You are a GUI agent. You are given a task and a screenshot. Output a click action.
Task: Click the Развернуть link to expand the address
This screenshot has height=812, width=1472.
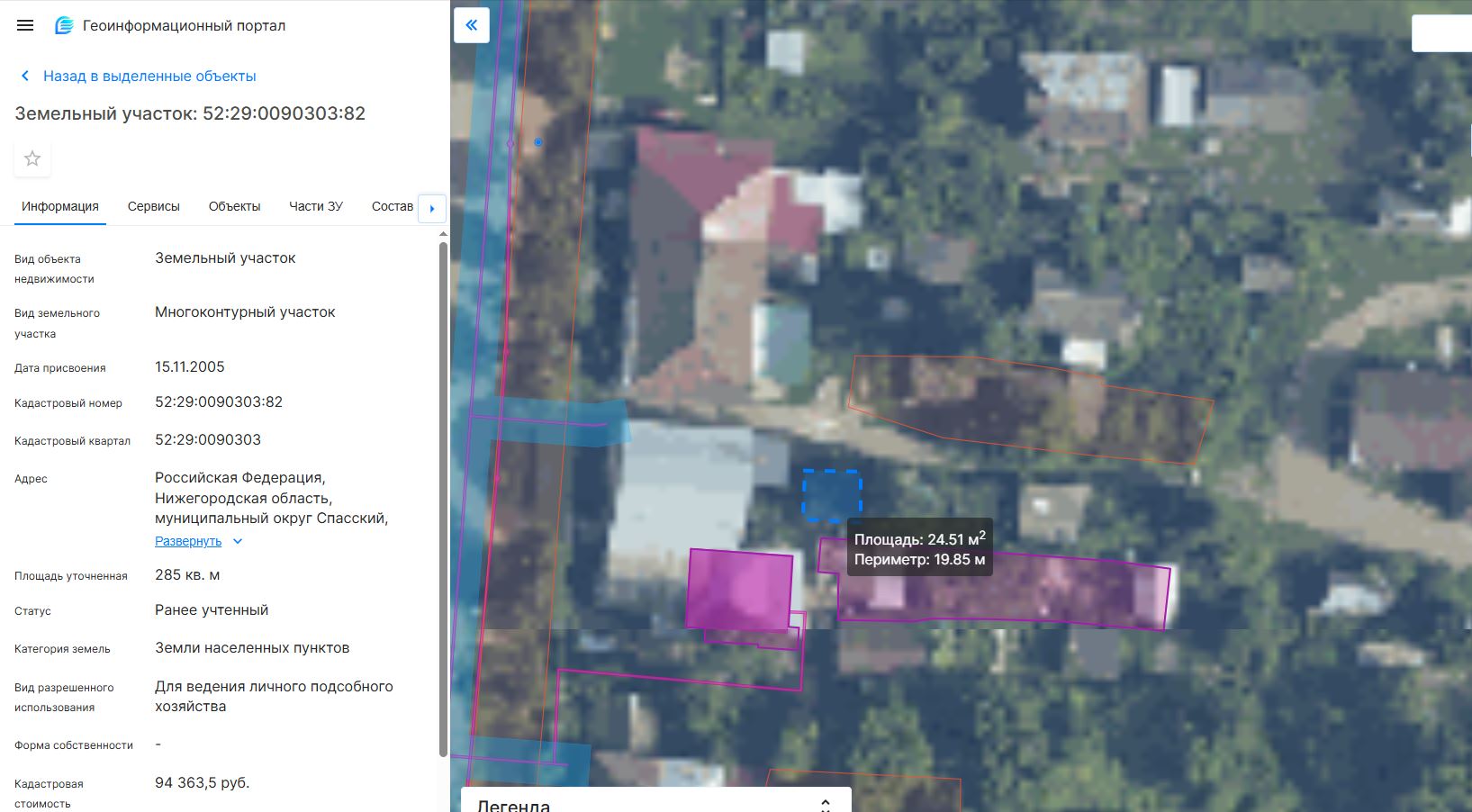[188, 541]
